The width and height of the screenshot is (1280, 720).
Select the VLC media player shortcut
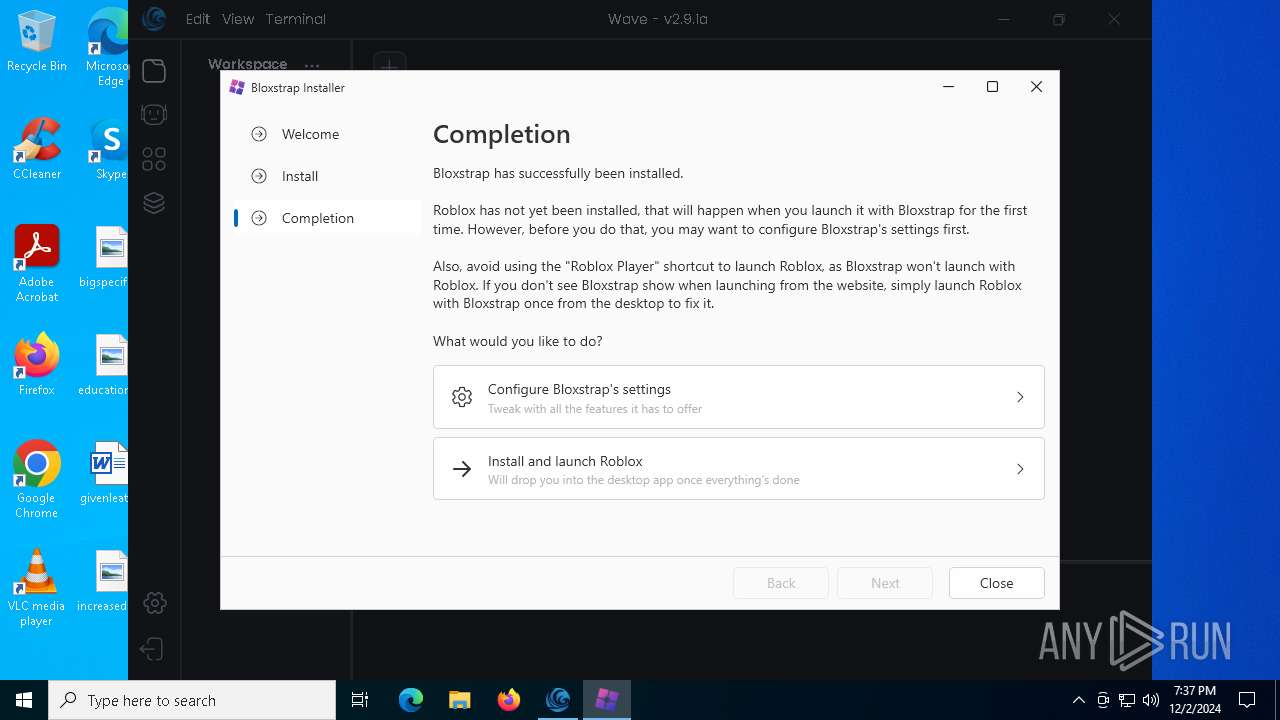(x=37, y=588)
